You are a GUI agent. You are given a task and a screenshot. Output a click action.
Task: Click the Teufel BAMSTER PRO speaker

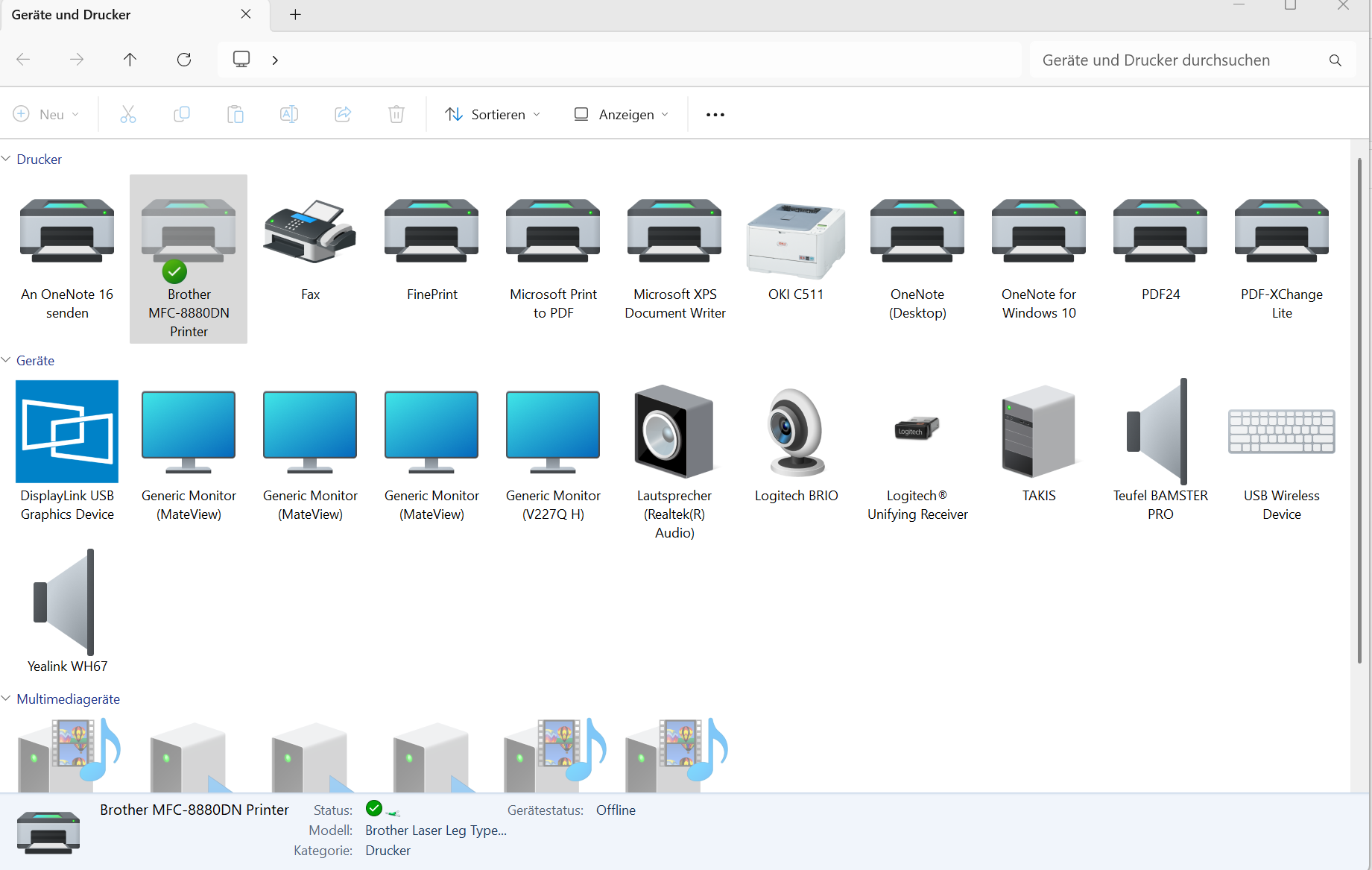coord(1160,432)
